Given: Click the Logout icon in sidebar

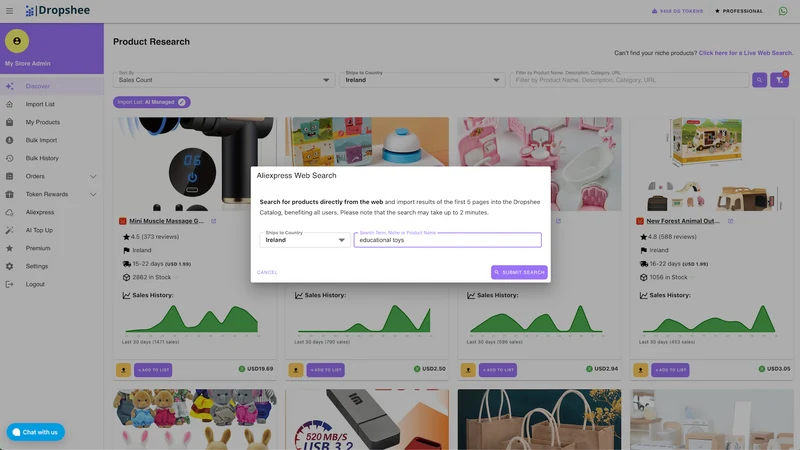Looking at the screenshot, I should [x=9, y=284].
